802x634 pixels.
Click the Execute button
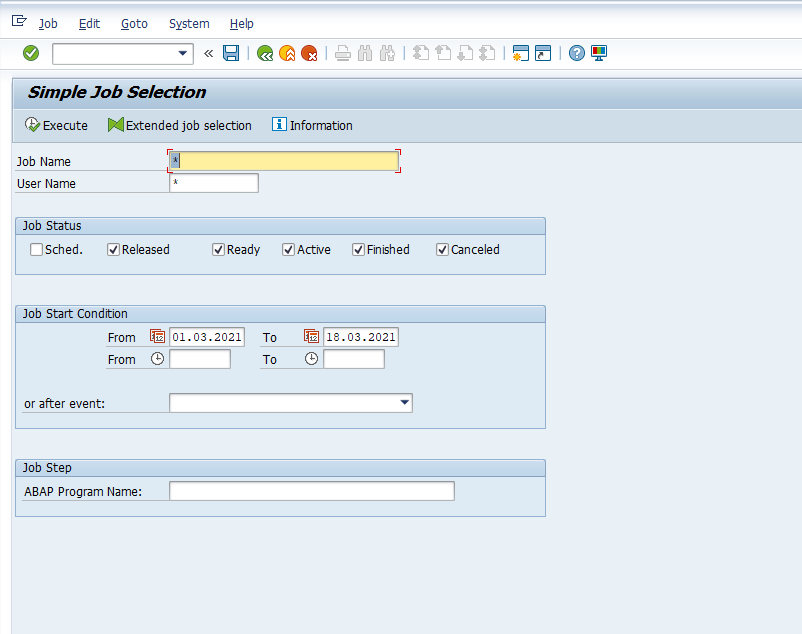tap(56, 125)
